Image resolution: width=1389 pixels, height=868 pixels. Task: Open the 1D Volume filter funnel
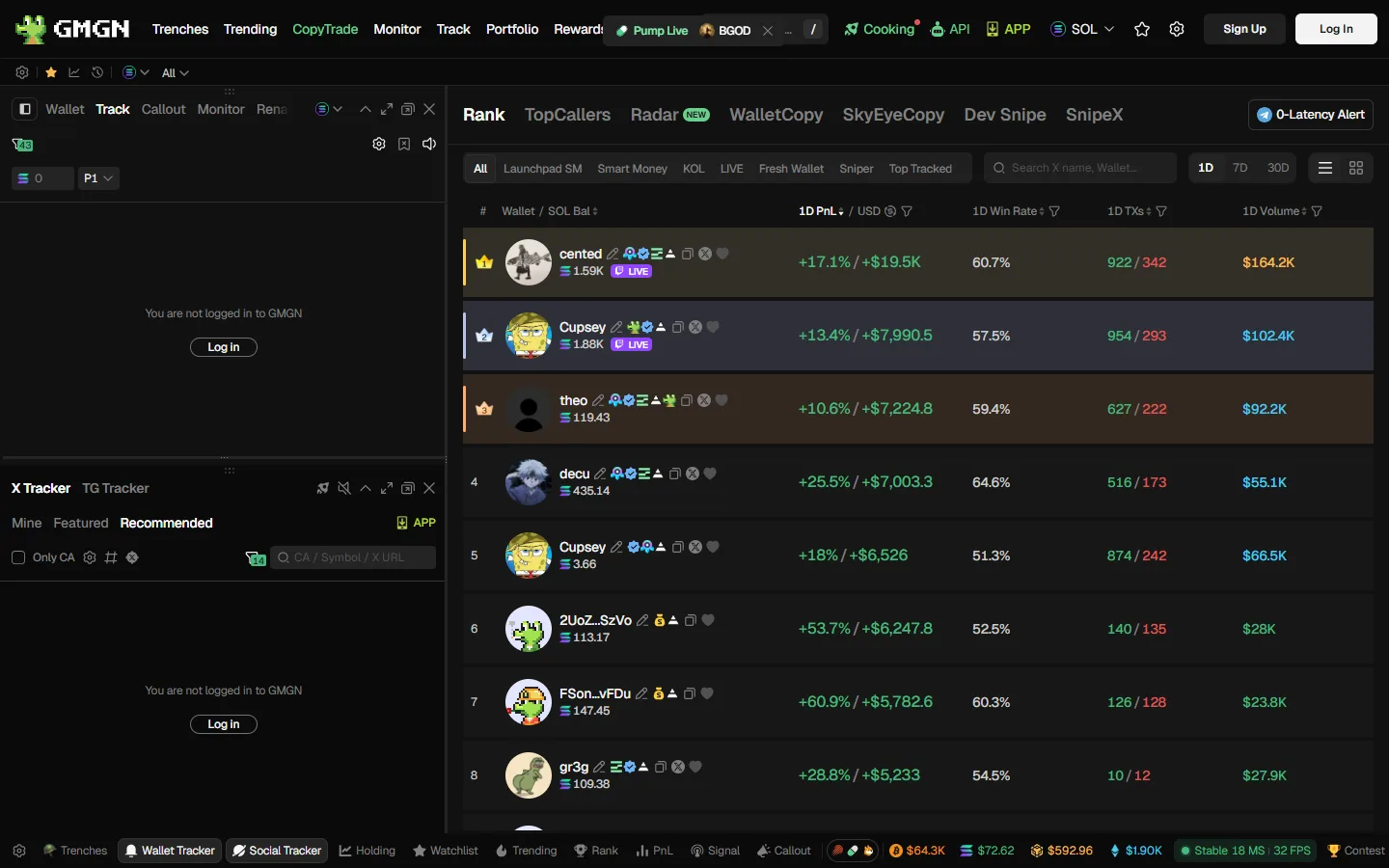tap(1317, 211)
